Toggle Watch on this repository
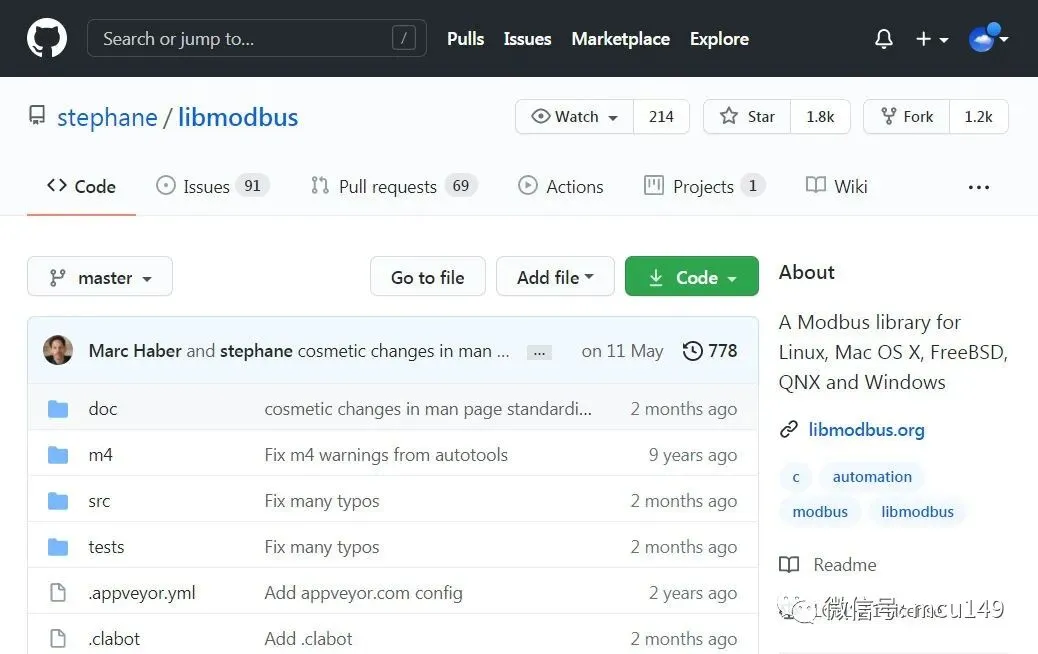This screenshot has height=654, width=1038. [575, 117]
